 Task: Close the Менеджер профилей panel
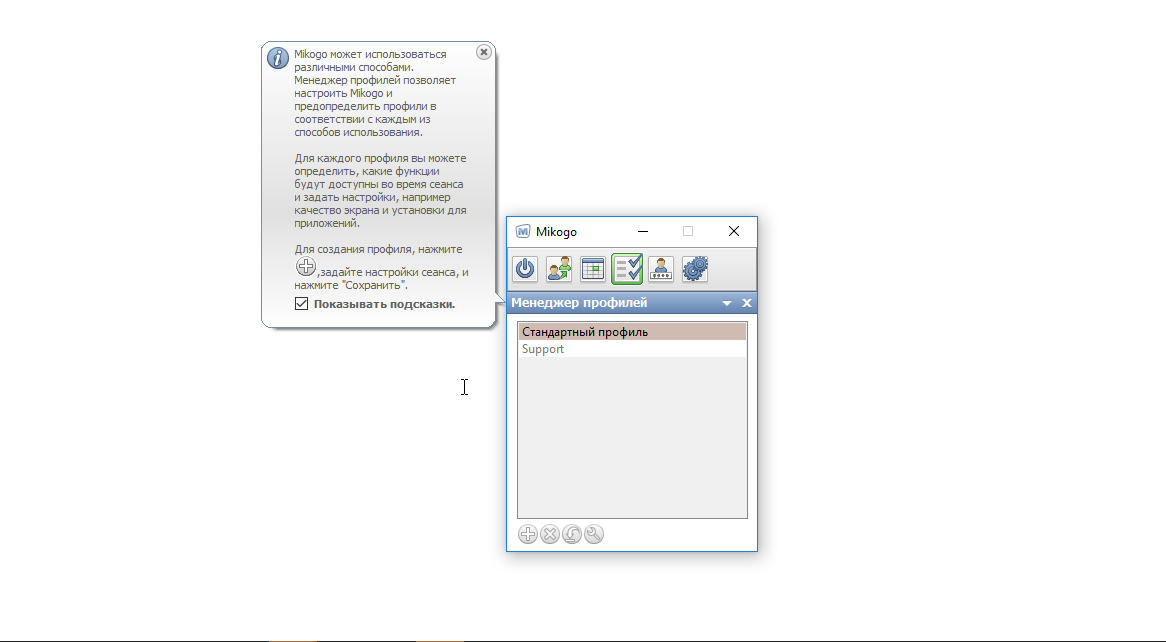[747, 303]
